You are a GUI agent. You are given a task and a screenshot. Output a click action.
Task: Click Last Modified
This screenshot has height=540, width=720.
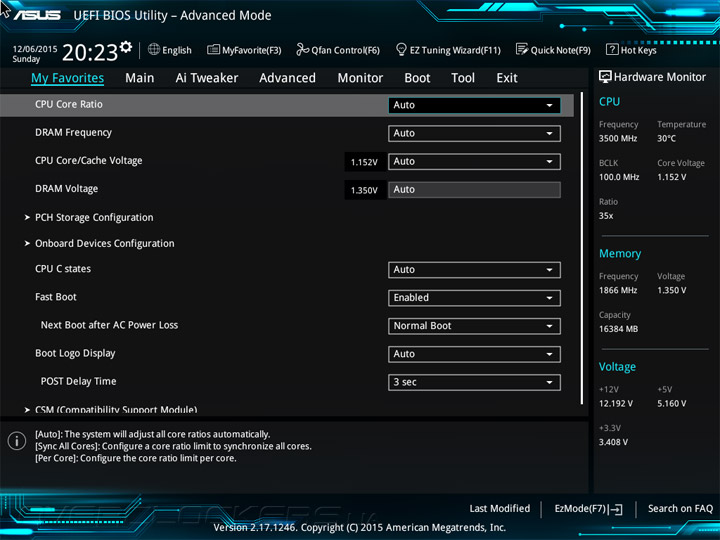[500, 509]
